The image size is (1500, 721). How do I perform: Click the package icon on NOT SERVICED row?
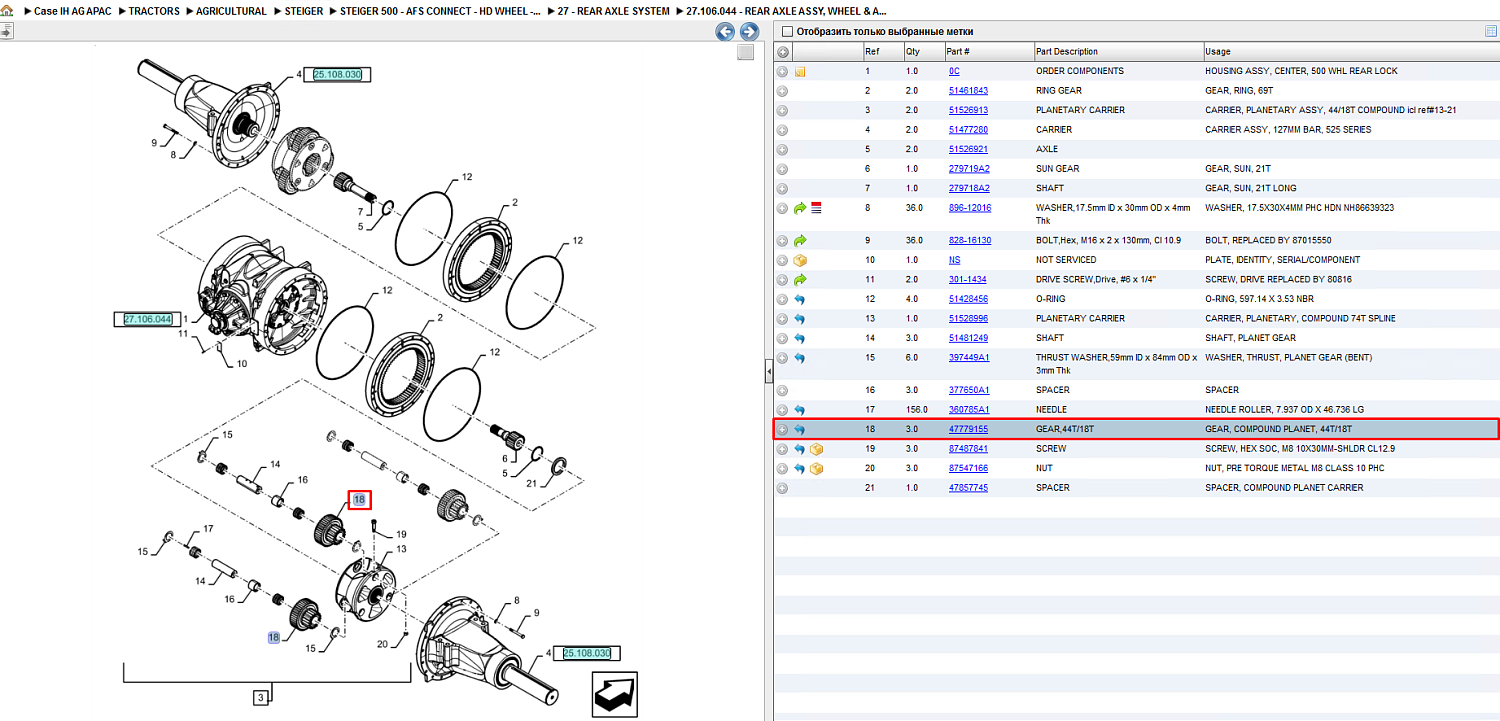tap(800, 260)
